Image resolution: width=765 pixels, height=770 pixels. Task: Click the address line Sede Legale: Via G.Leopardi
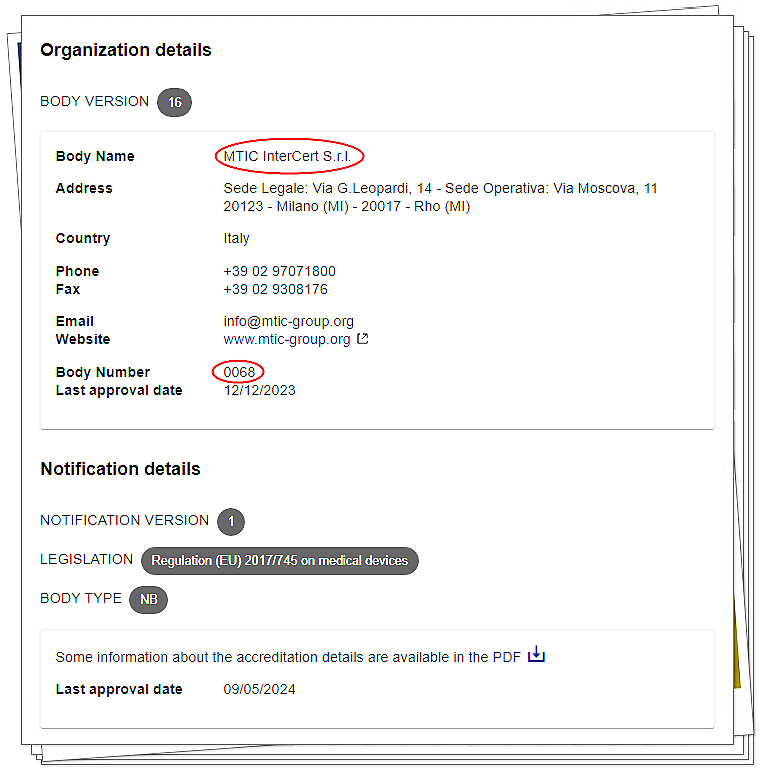(x=440, y=189)
